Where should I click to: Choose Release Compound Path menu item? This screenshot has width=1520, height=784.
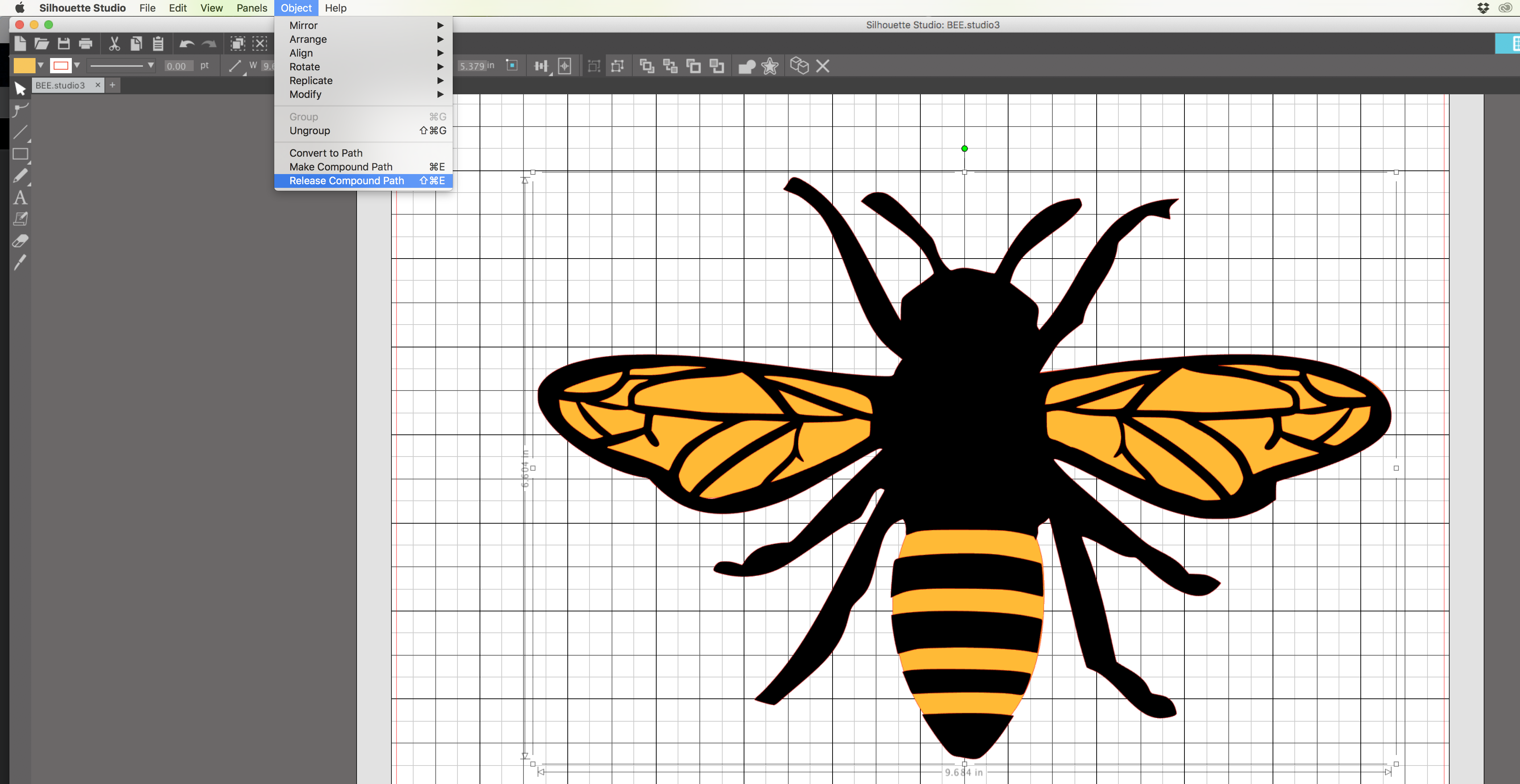[x=347, y=181]
